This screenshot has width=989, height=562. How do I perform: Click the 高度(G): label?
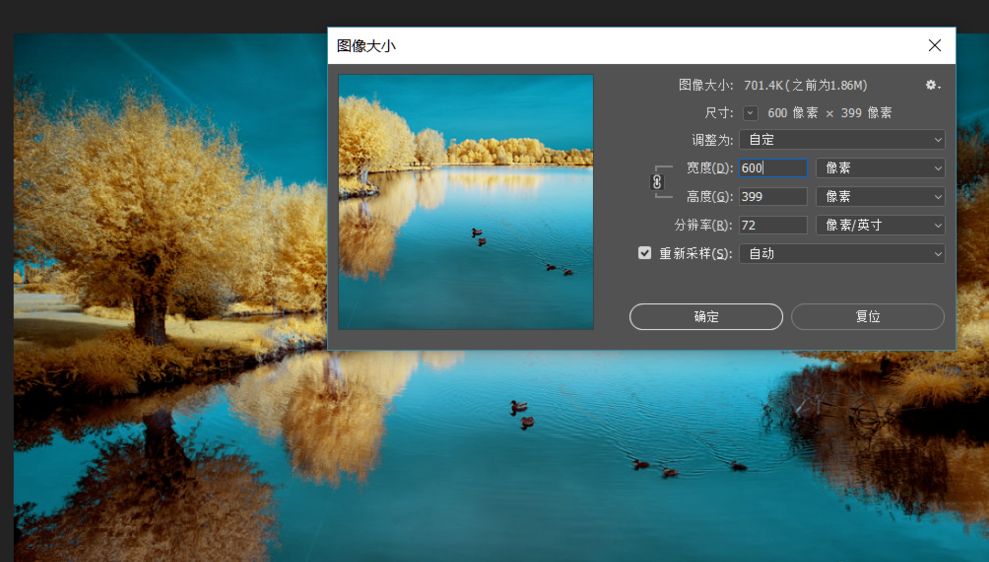click(x=710, y=197)
